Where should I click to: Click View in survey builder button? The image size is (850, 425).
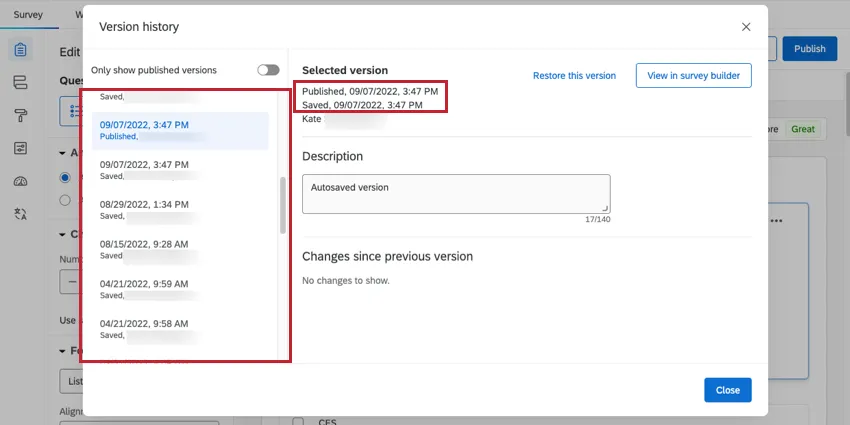tap(693, 76)
